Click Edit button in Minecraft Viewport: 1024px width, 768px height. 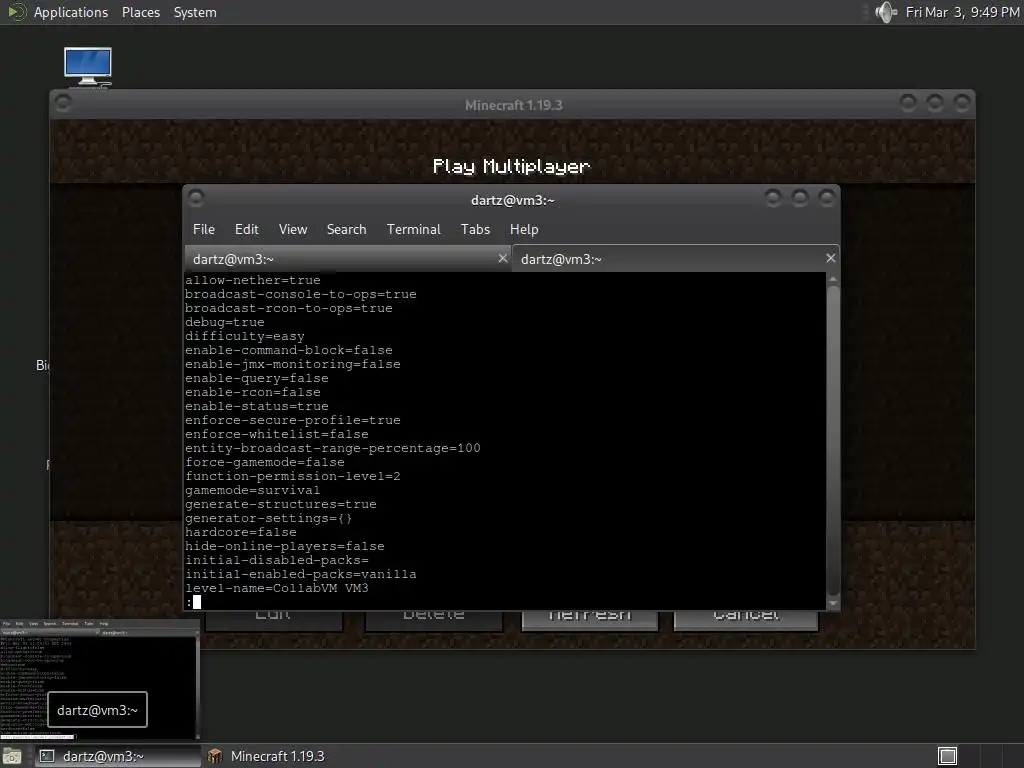click(x=274, y=620)
